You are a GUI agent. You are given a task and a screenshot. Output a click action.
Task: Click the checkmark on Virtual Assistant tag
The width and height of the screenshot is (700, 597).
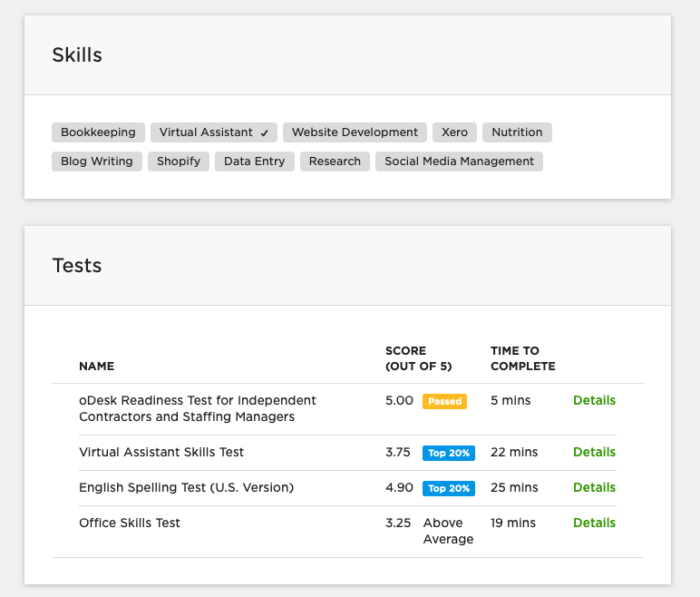point(264,133)
